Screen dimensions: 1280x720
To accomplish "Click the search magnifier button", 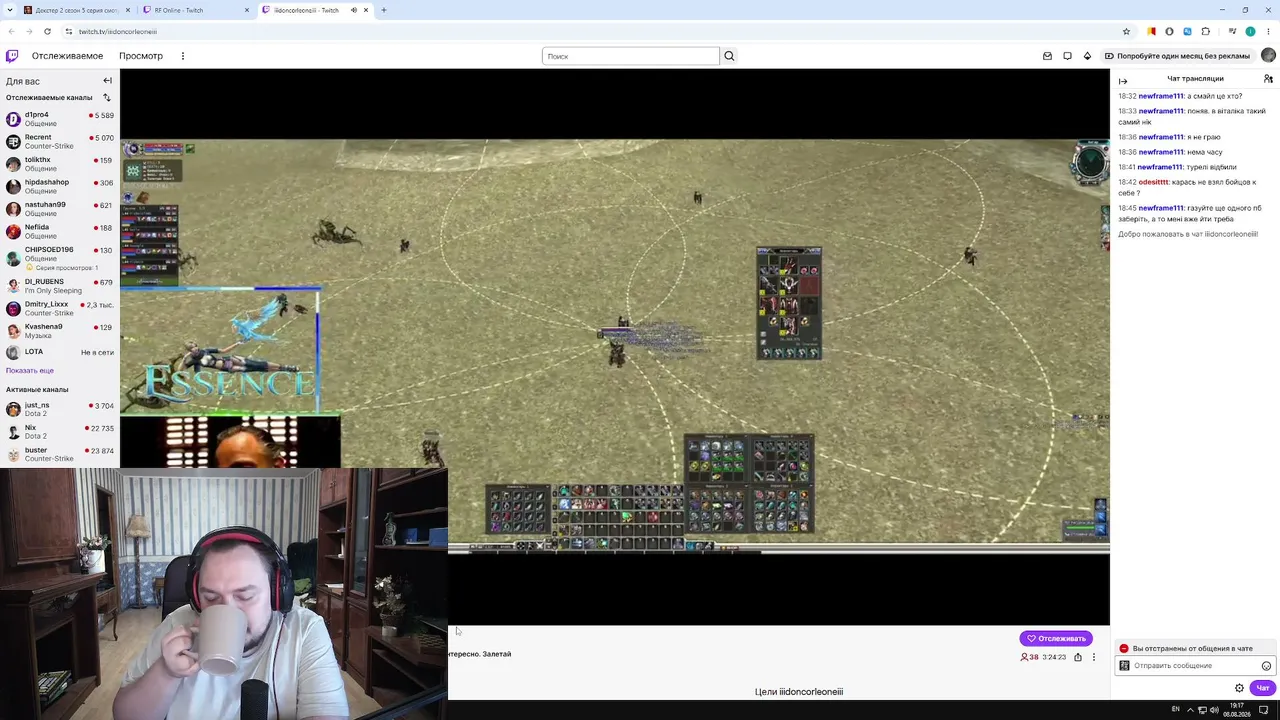I will click(729, 56).
